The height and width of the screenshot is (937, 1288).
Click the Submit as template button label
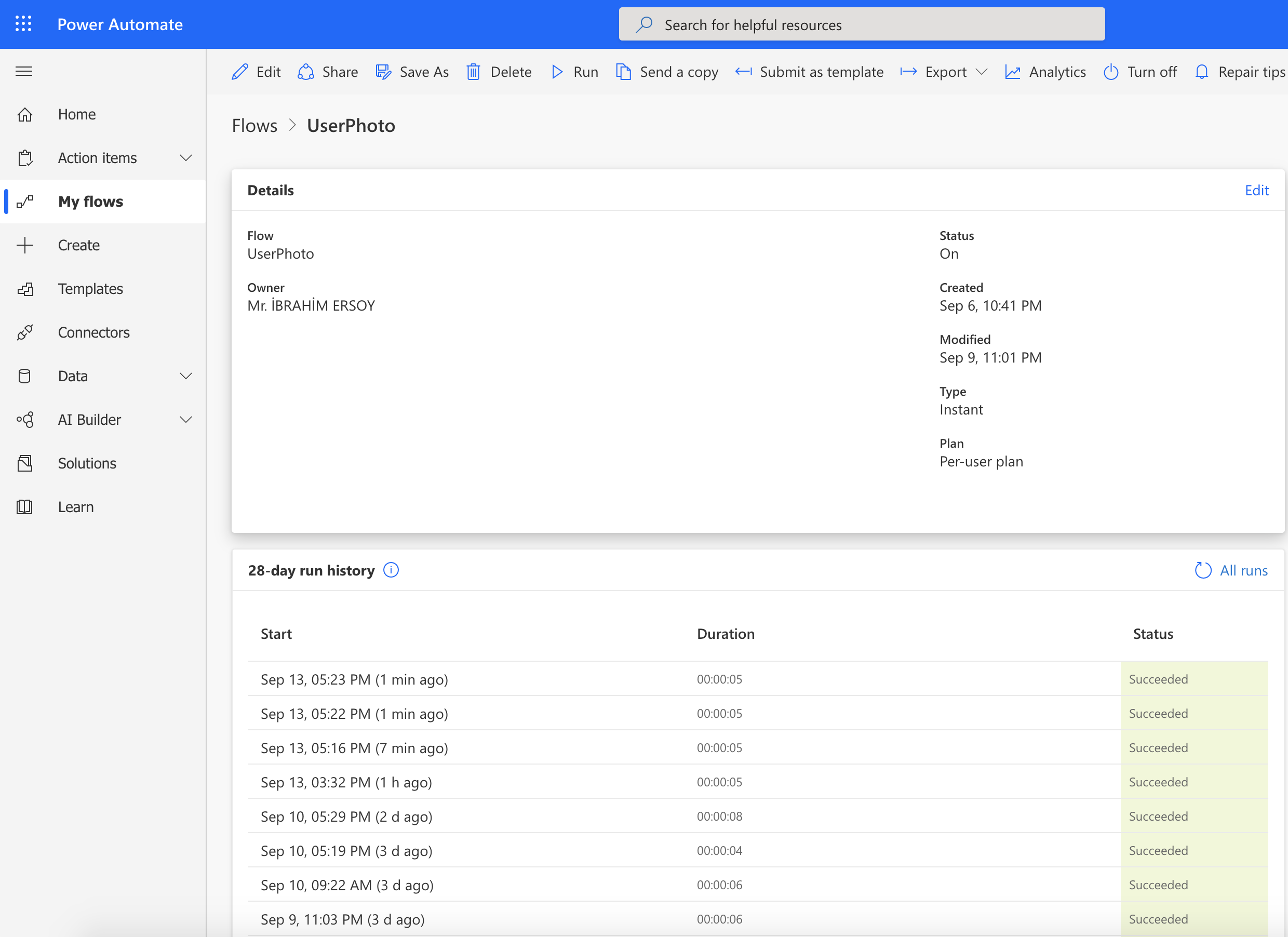(x=821, y=72)
